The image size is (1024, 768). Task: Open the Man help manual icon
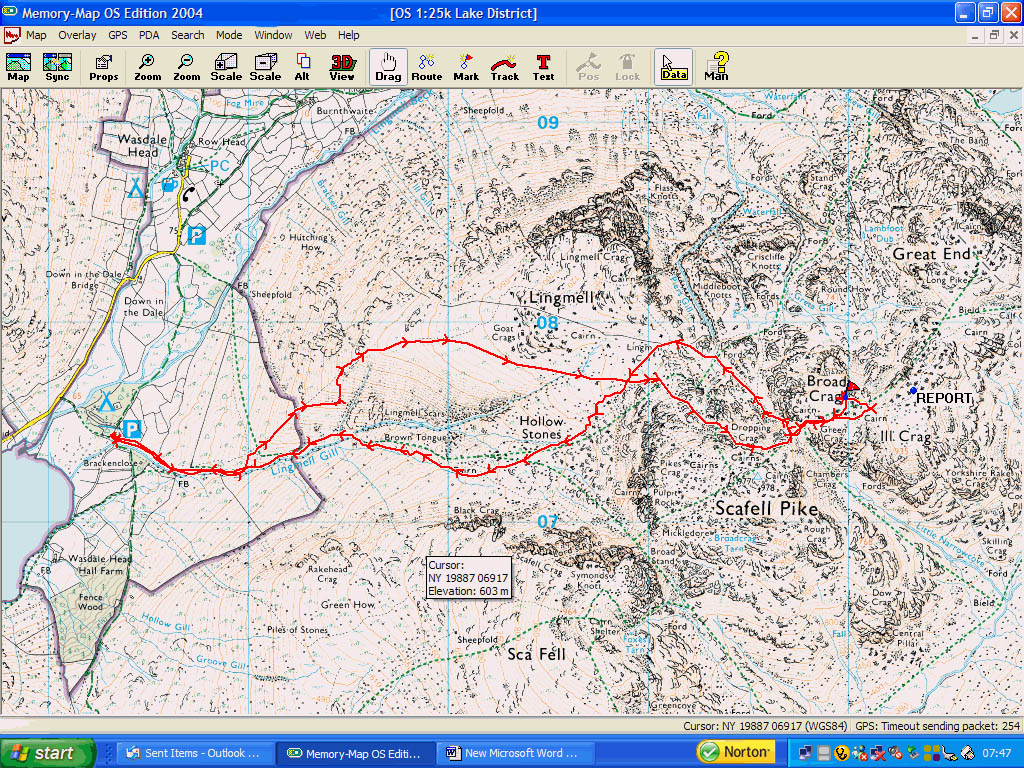pos(716,67)
